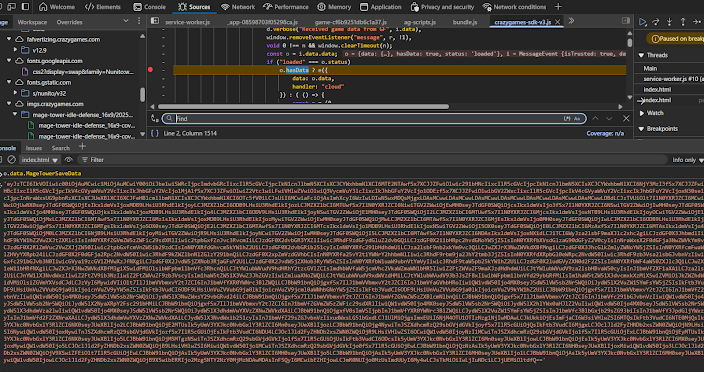Add drawer tool with plus icon
The height and width of the screenshot is (372, 704).
click(x=82, y=147)
